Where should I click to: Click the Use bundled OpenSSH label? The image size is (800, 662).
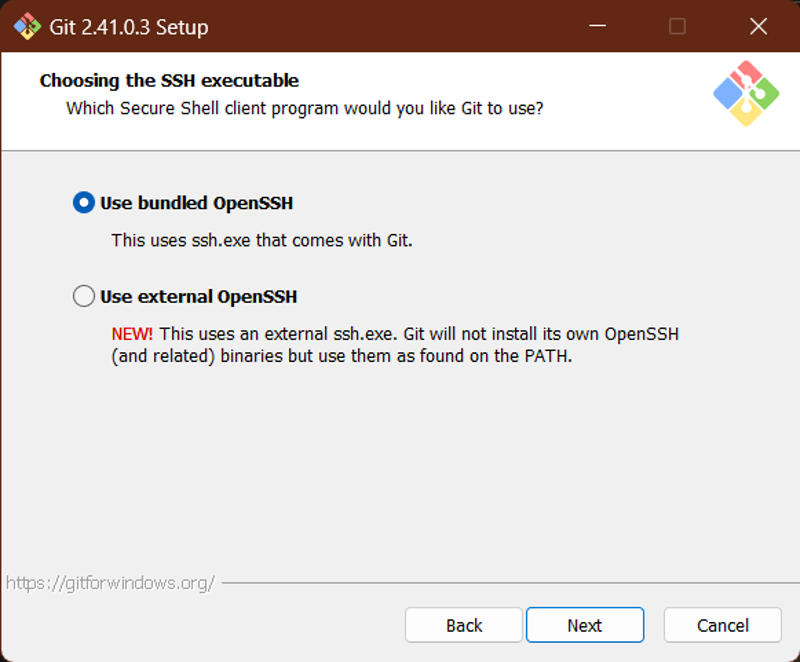[196, 203]
